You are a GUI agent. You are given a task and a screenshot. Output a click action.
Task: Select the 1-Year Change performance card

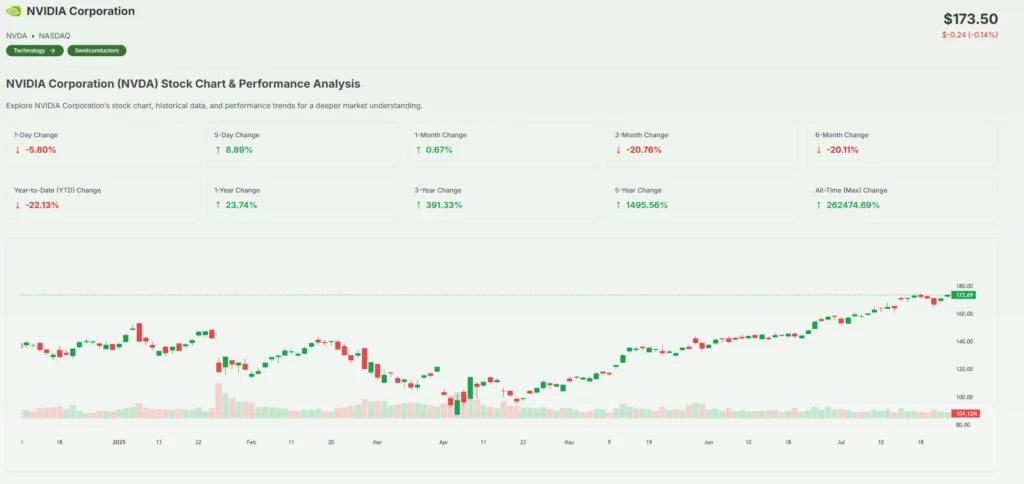click(302, 198)
